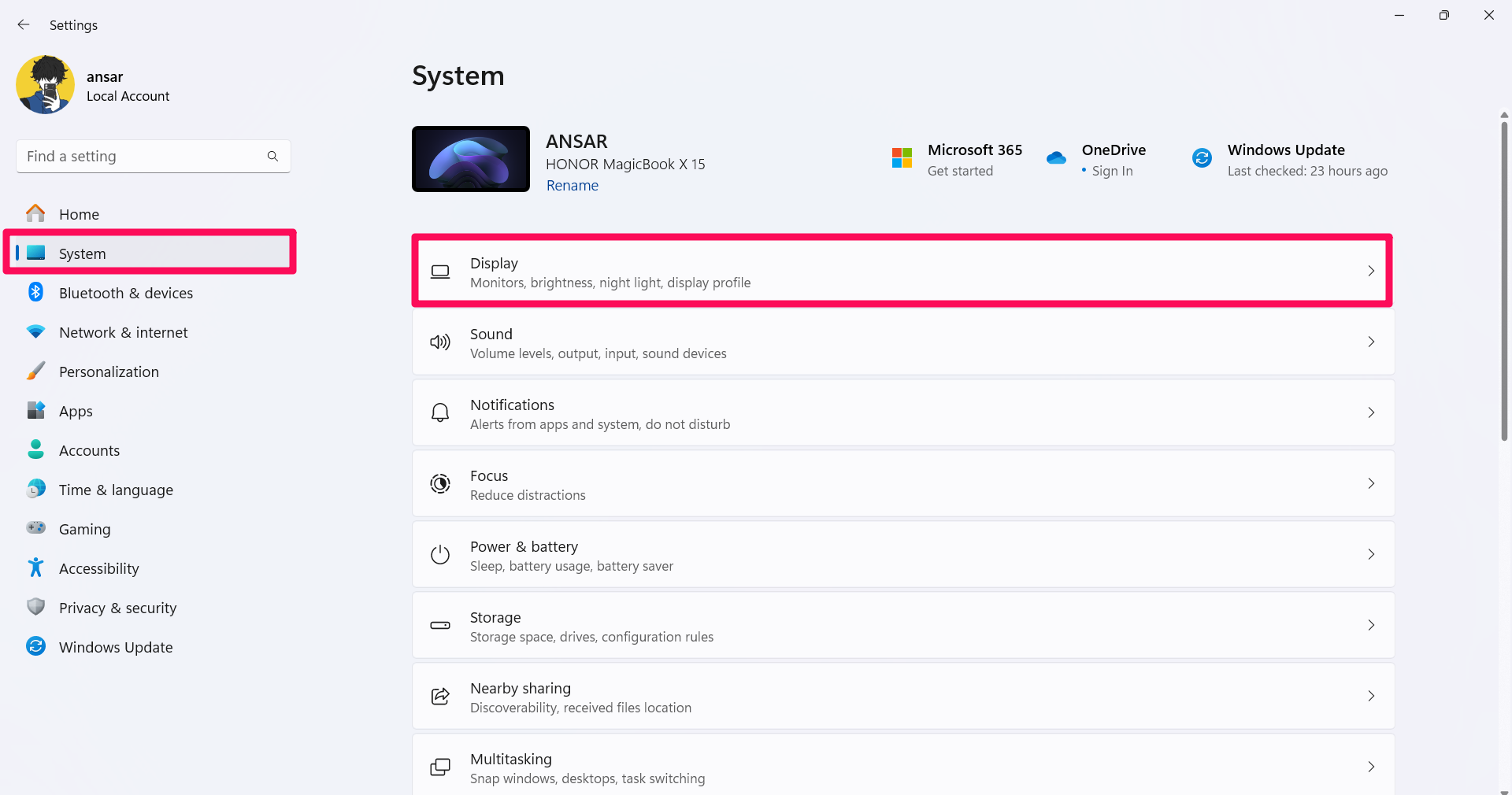
Task: Open Nearby sharing via its chevron
Action: 1371,696
